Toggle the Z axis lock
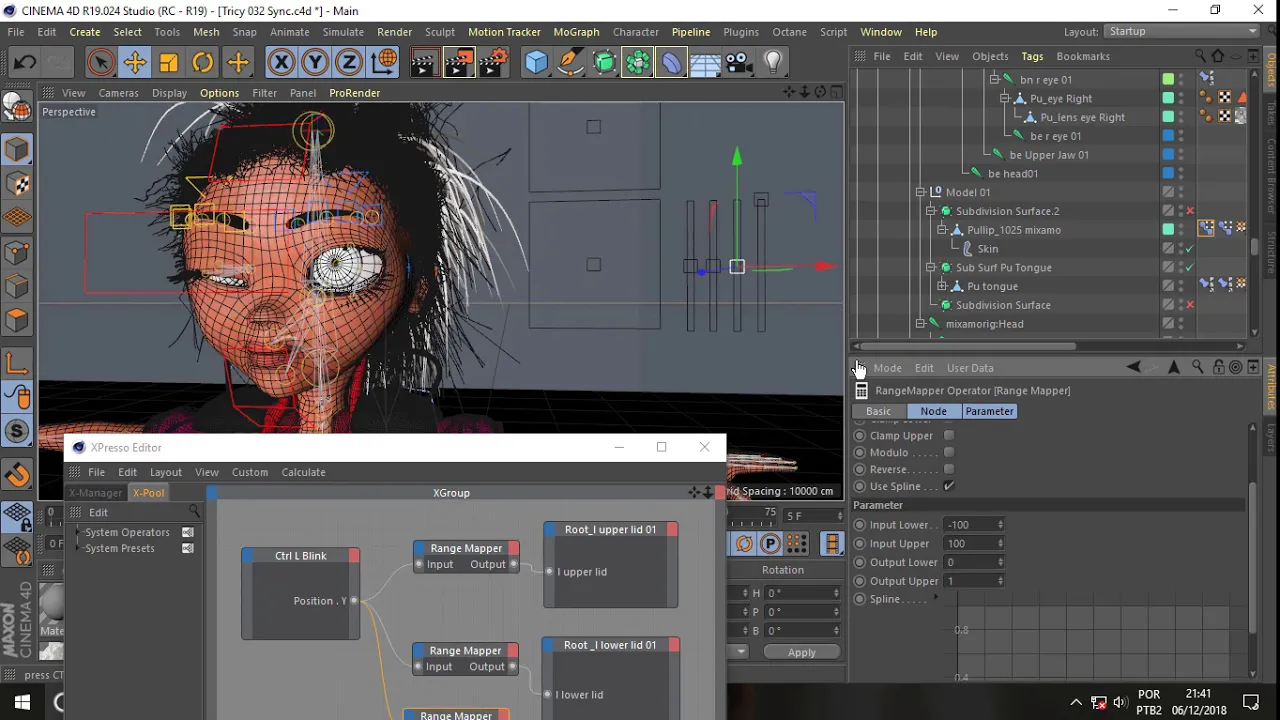 (348, 63)
